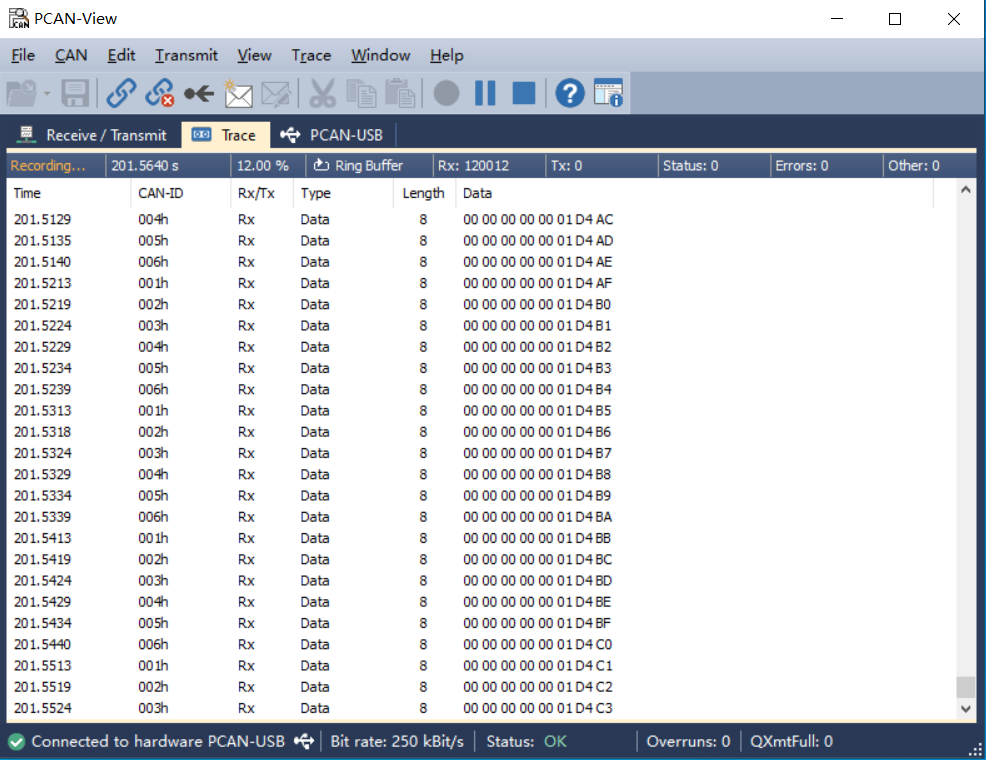Click the Other: 0 counter
Screen dimensions: 986x760
(913, 166)
